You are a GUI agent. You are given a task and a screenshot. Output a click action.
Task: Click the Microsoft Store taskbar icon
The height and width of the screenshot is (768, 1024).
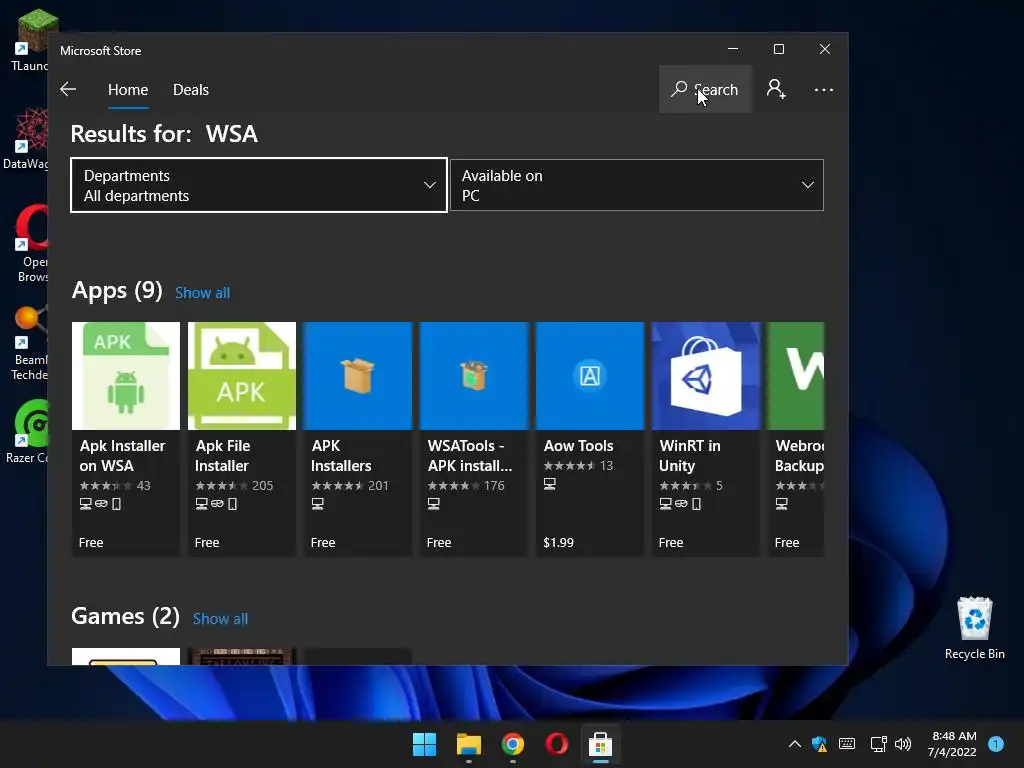(600, 744)
